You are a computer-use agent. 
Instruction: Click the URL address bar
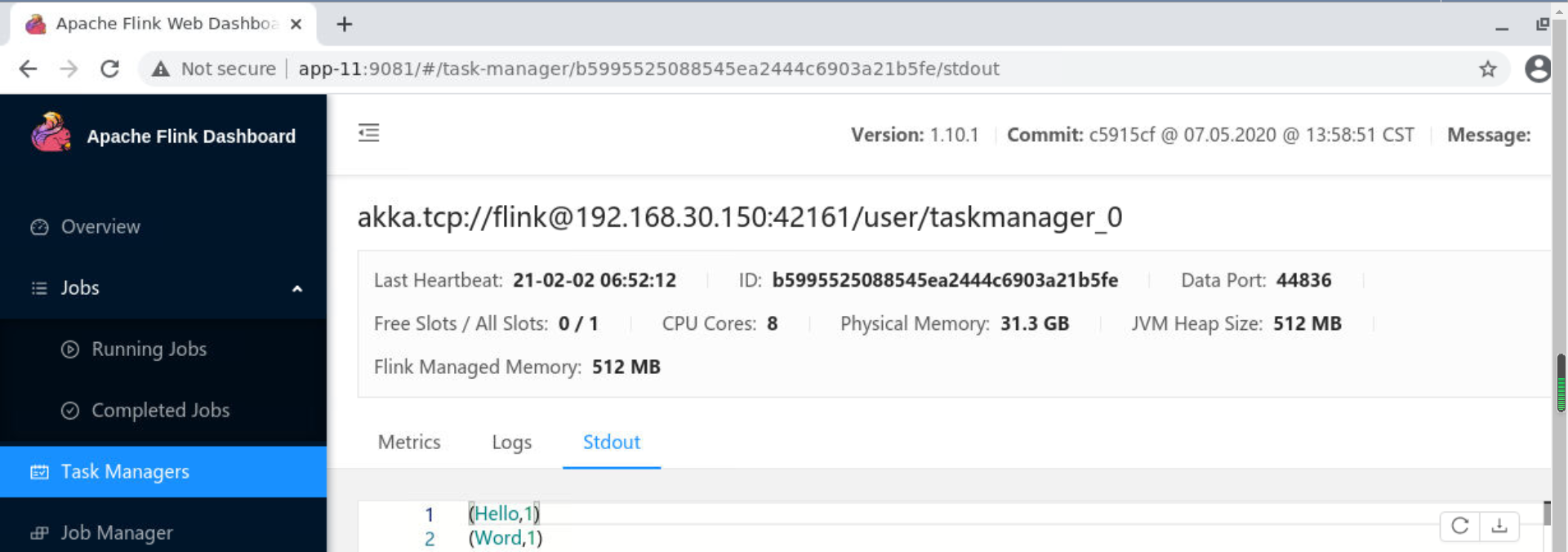(825, 69)
